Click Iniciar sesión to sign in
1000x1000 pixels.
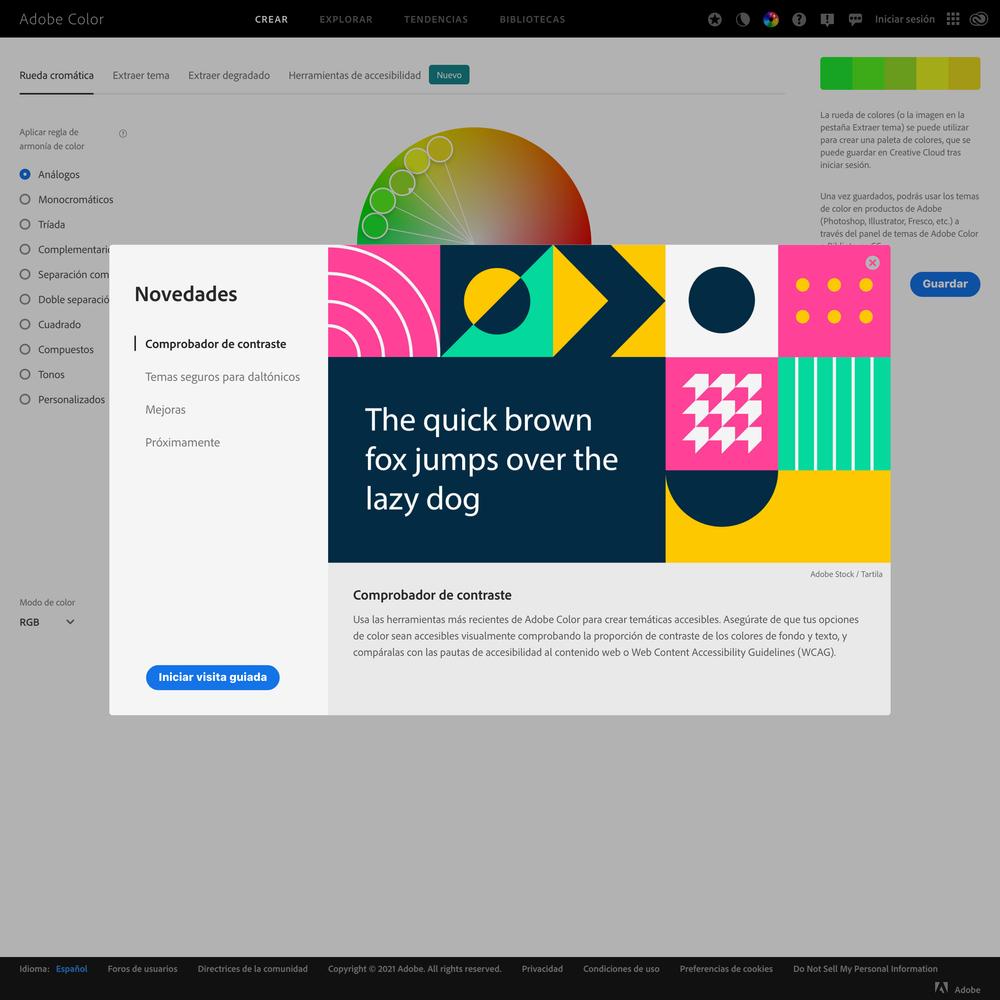[904, 19]
